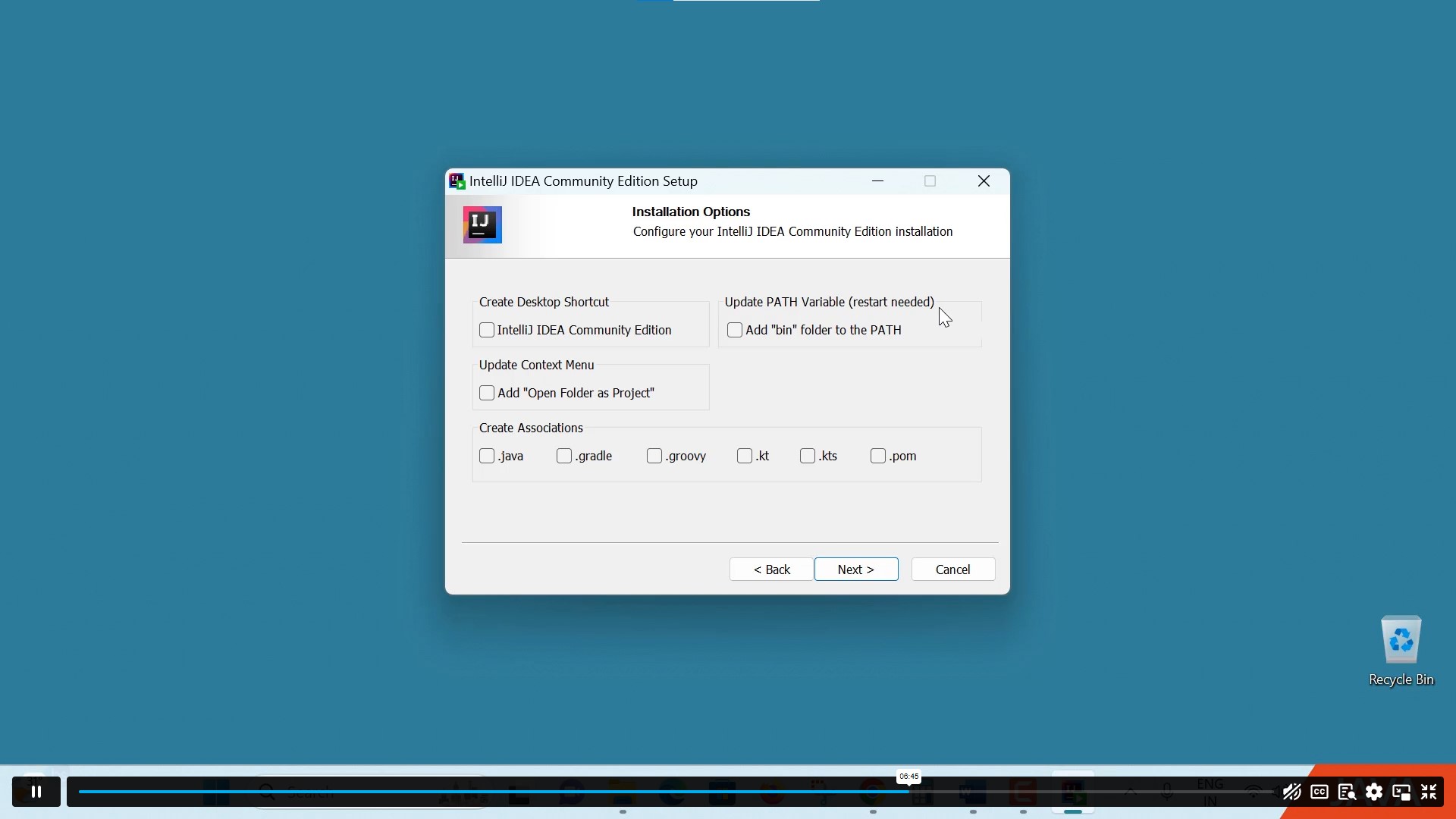Select .gradle file association checkbox
This screenshot has width=1456, height=819.
pos(564,456)
